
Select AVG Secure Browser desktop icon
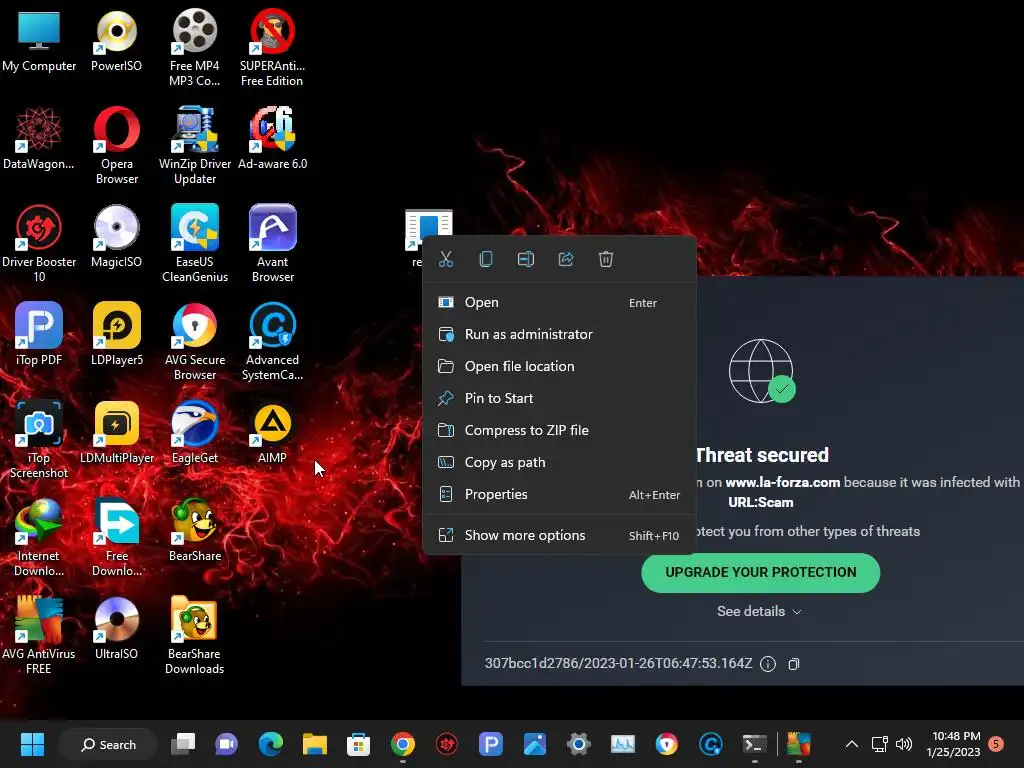(x=195, y=342)
